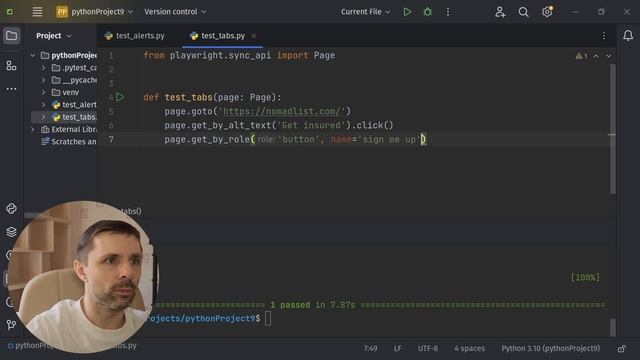Open the nomadlist.com URL link in code
This screenshot has width=640, height=360.
[281, 111]
